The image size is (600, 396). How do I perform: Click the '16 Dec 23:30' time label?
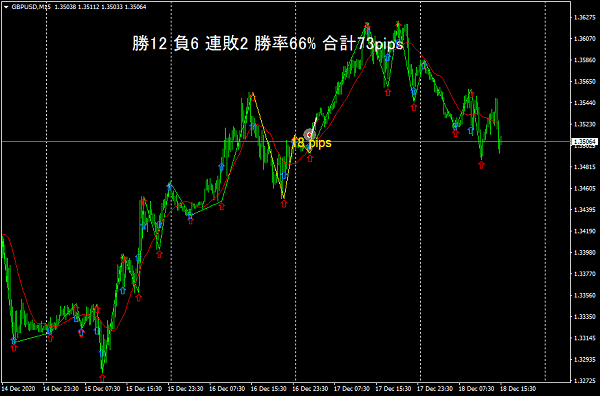pyautogui.click(x=310, y=389)
